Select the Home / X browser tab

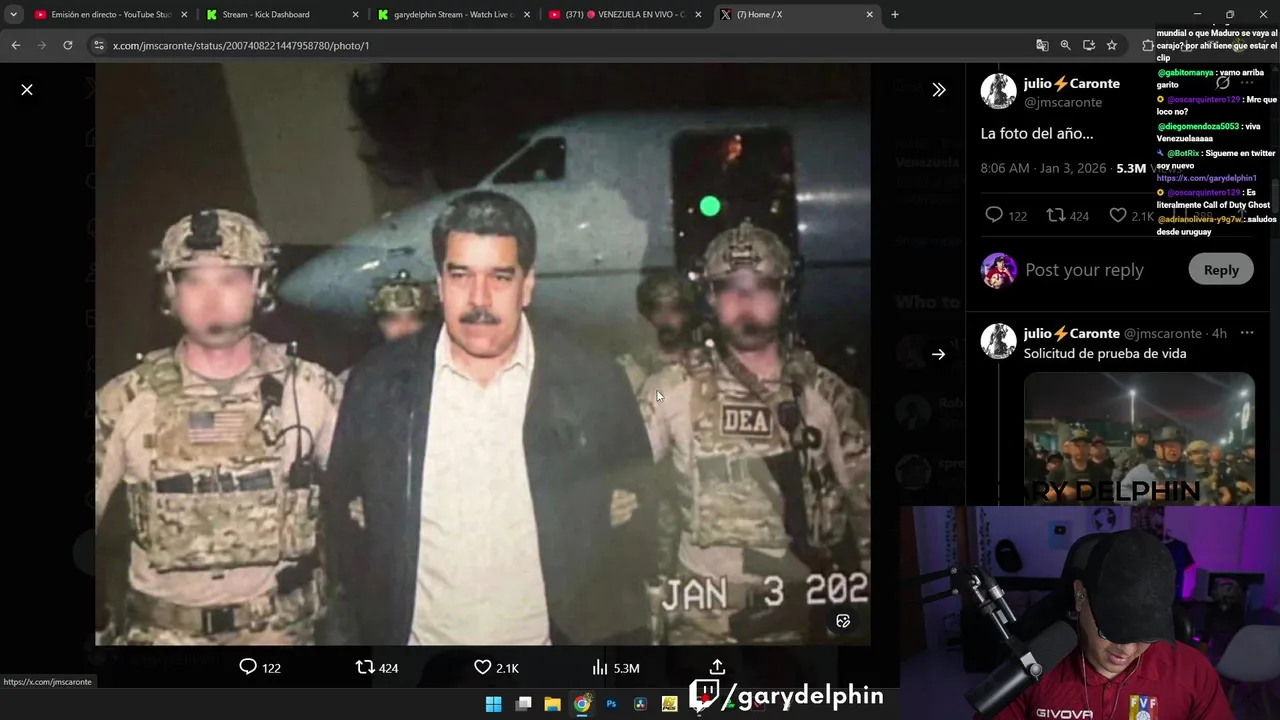tap(797, 14)
